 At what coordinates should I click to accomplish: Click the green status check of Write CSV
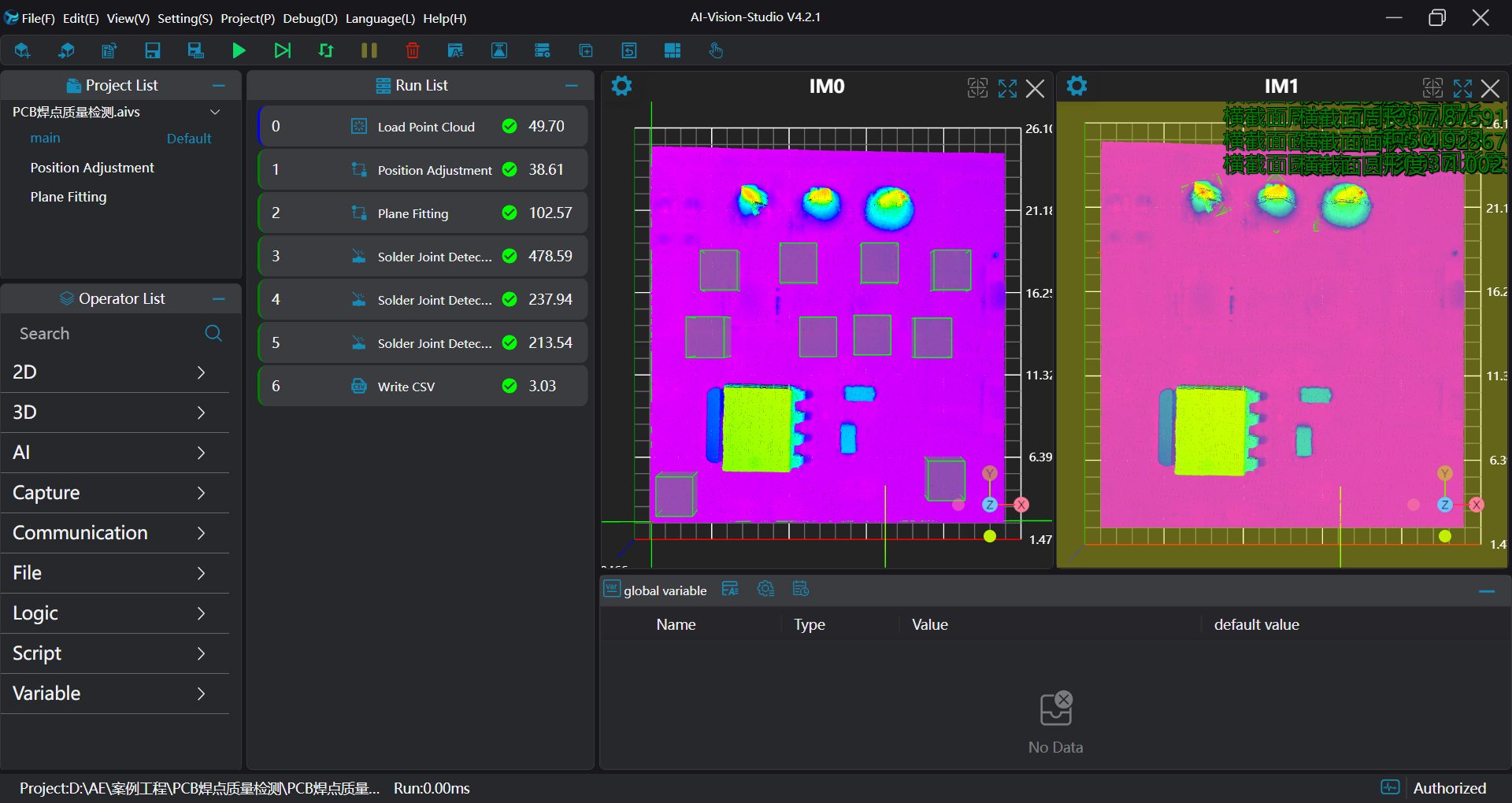[510, 386]
